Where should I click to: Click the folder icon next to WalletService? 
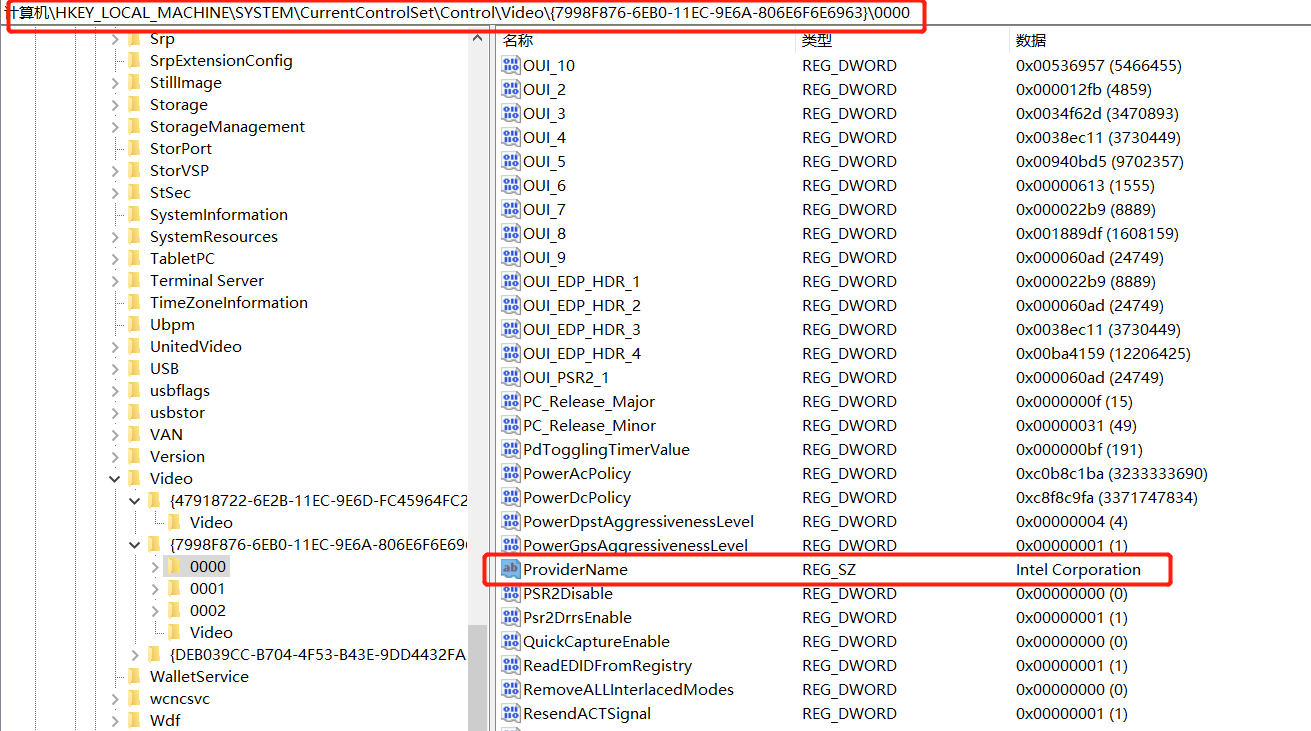[x=135, y=676]
